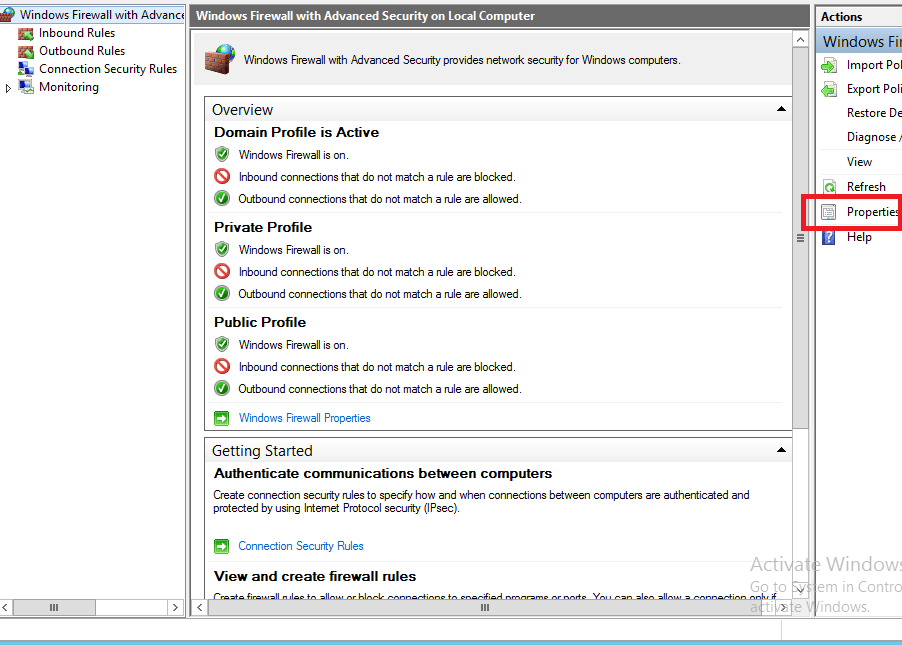Collapse the Overview section
Image resolution: width=902 pixels, height=645 pixels.
pyautogui.click(x=780, y=109)
